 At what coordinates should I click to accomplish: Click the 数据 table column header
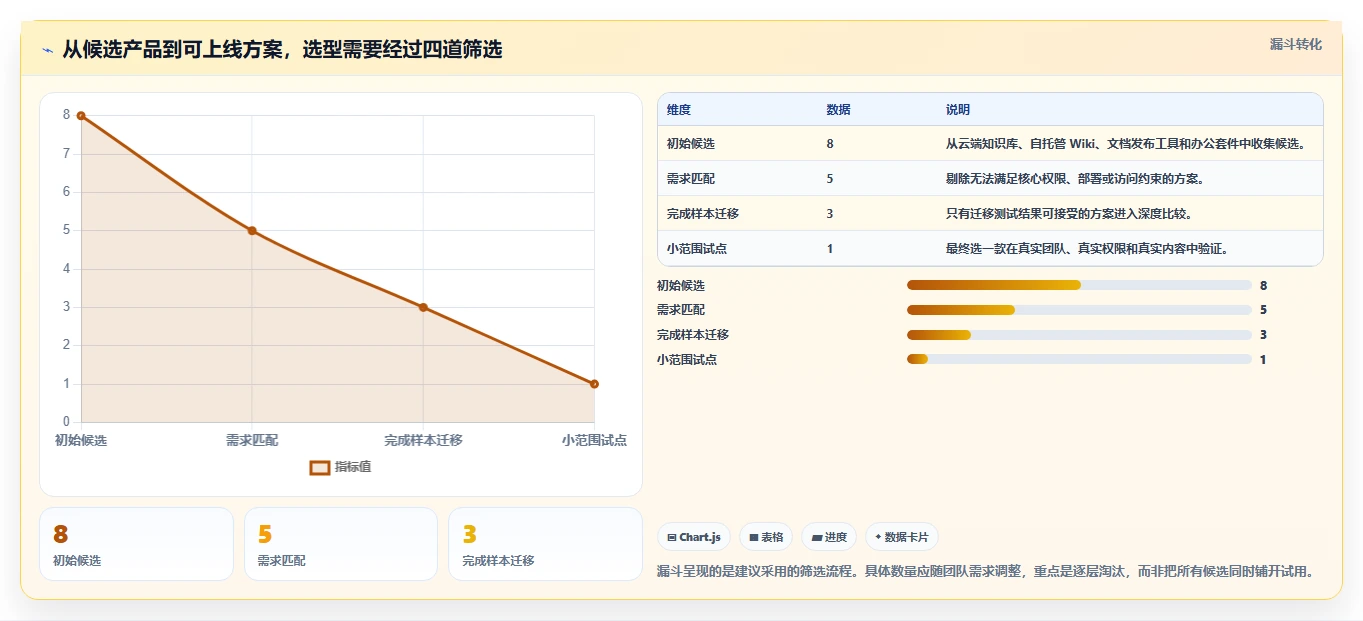(839, 110)
